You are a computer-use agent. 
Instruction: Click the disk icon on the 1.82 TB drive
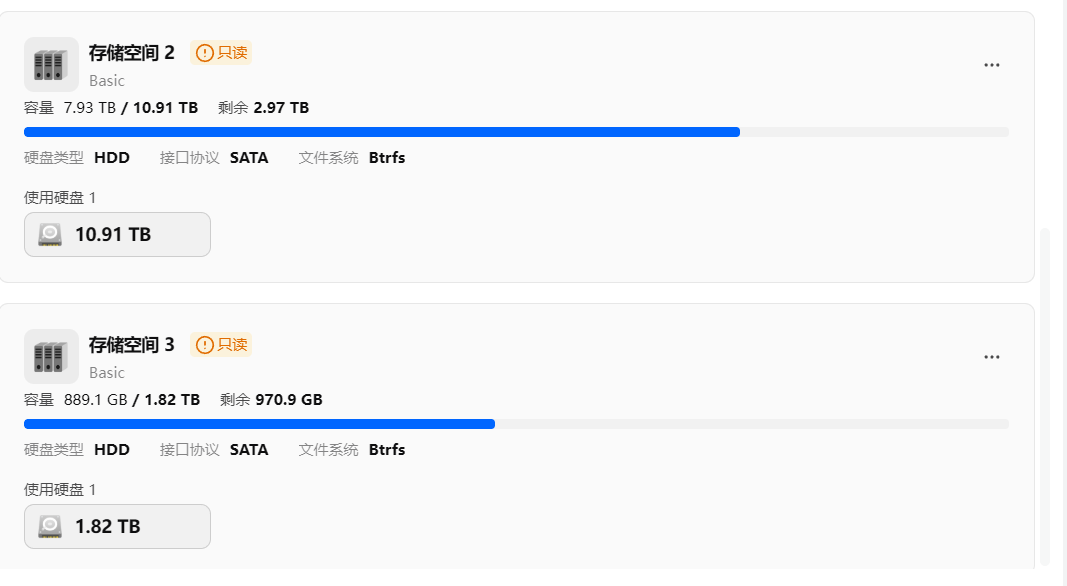[50, 527]
